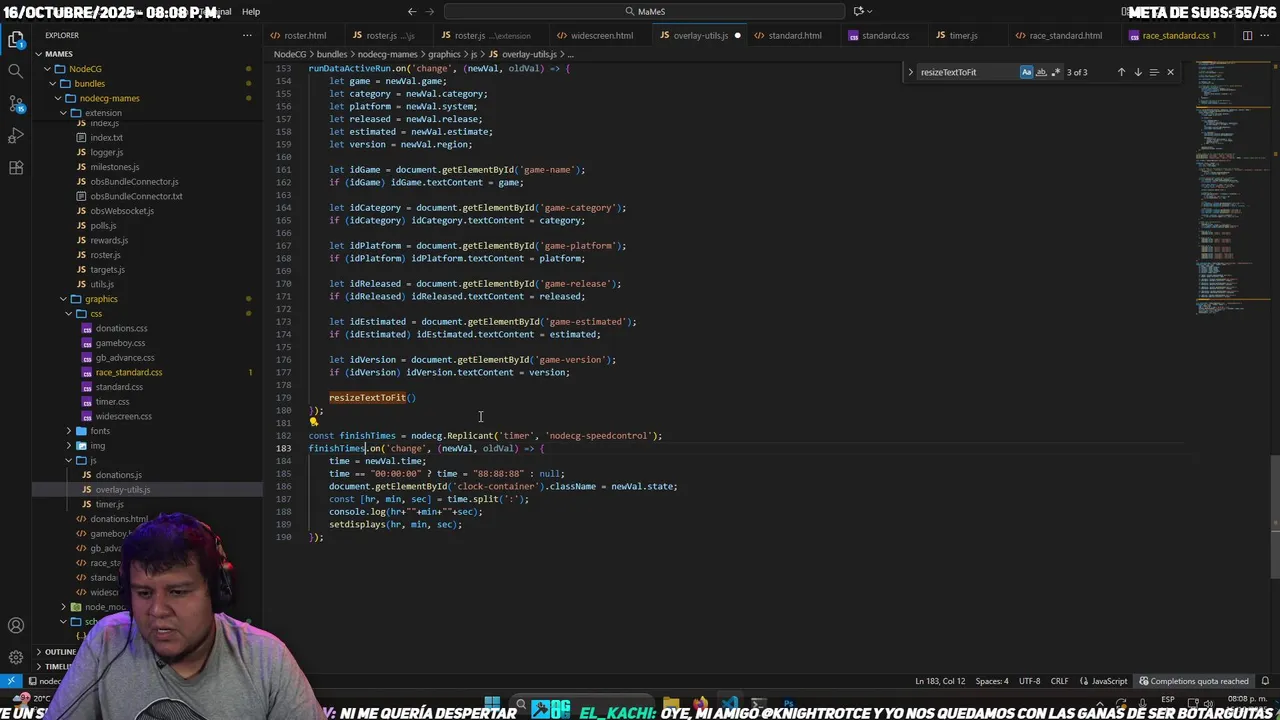The height and width of the screenshot is (720, 1280).
Task: Change encoding via UTF-8 status
Action: 1029,681
